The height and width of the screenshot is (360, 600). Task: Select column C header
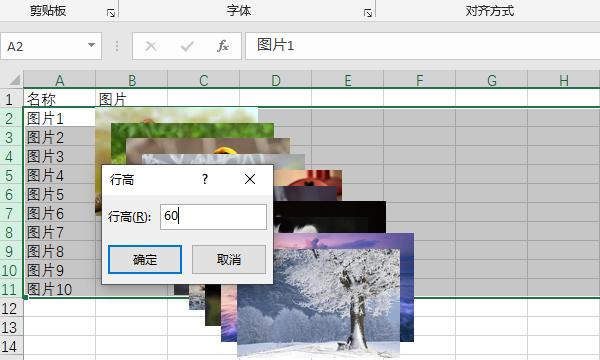[203, 80]
